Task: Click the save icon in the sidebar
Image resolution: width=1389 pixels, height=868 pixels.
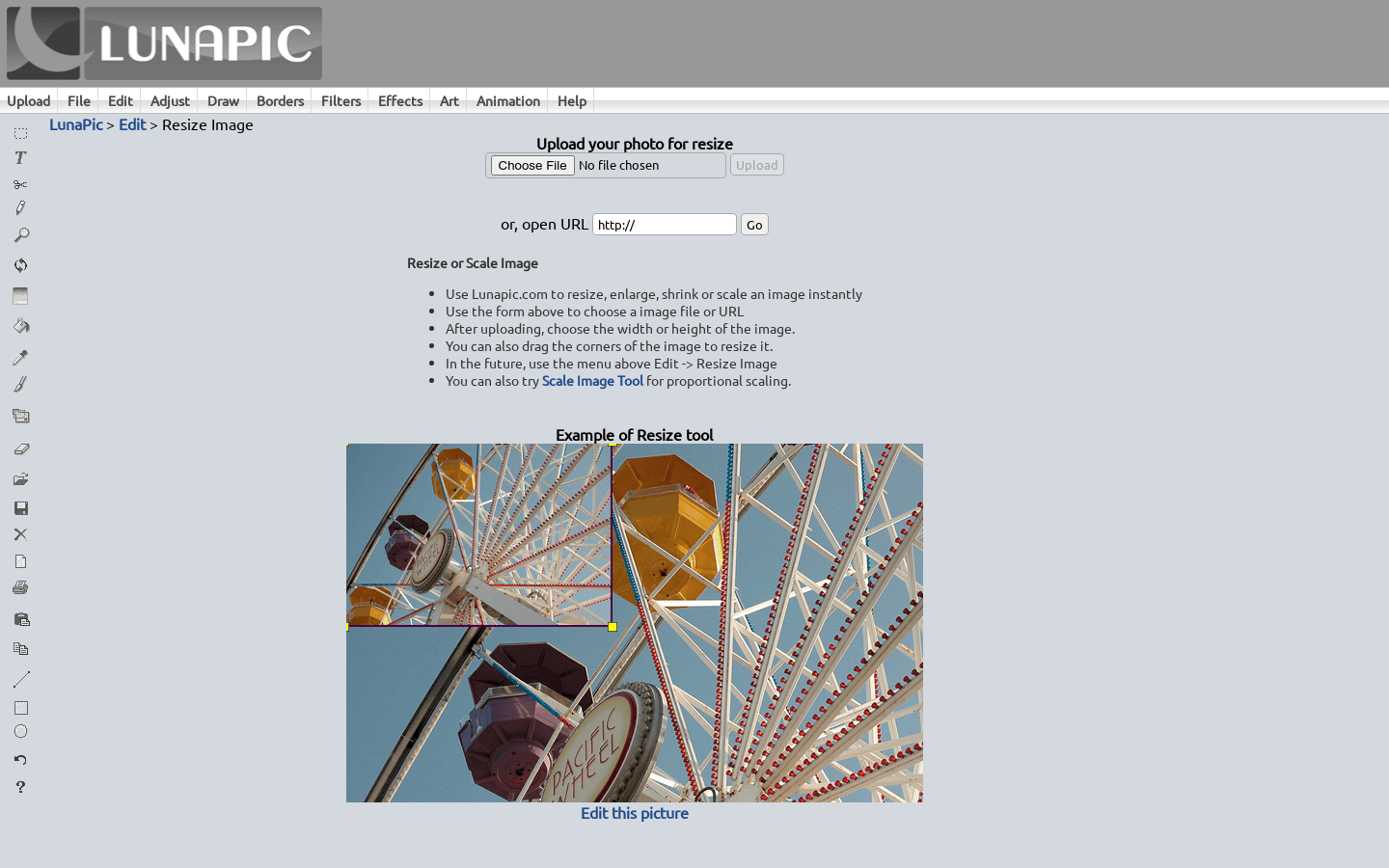Action: [20, 508]
